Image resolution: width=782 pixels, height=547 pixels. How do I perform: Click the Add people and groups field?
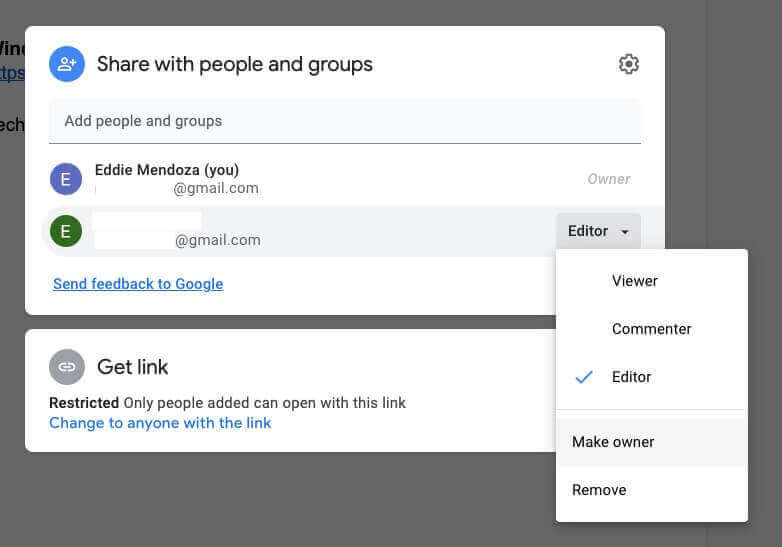pyautogui.click(x=345, y=121)
